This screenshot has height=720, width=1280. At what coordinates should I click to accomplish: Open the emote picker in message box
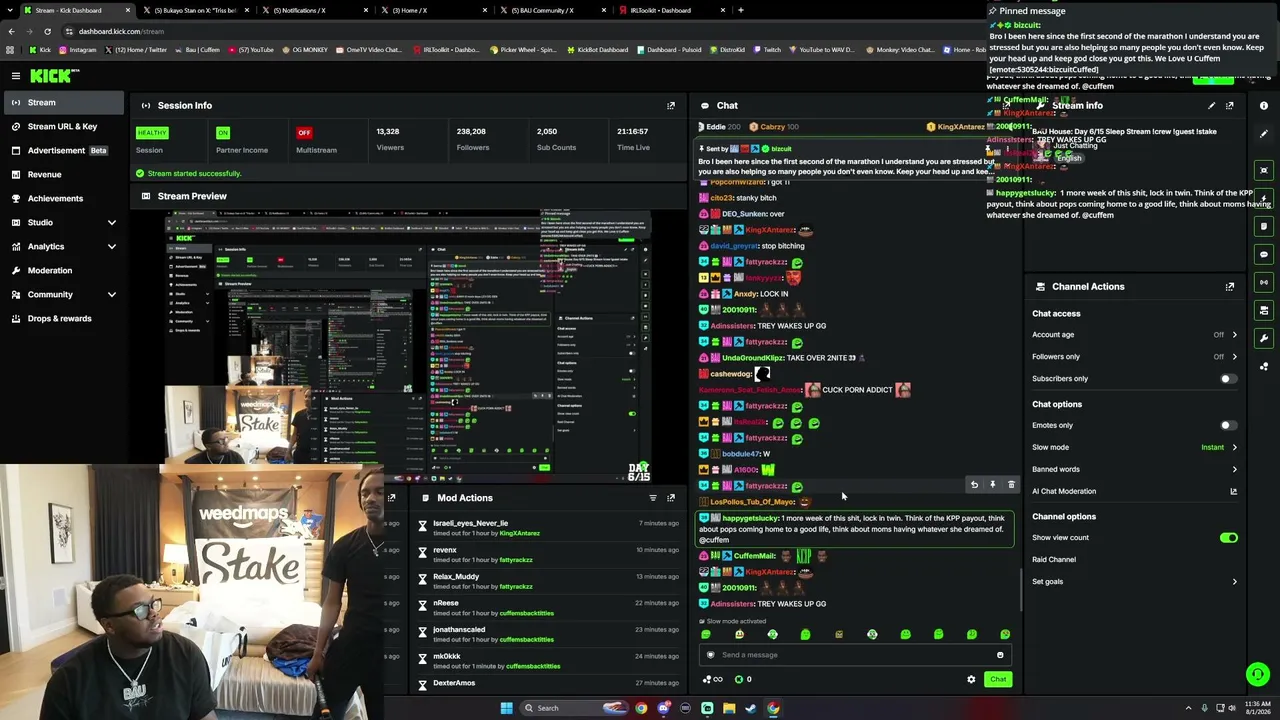(x=1000, y=655)
